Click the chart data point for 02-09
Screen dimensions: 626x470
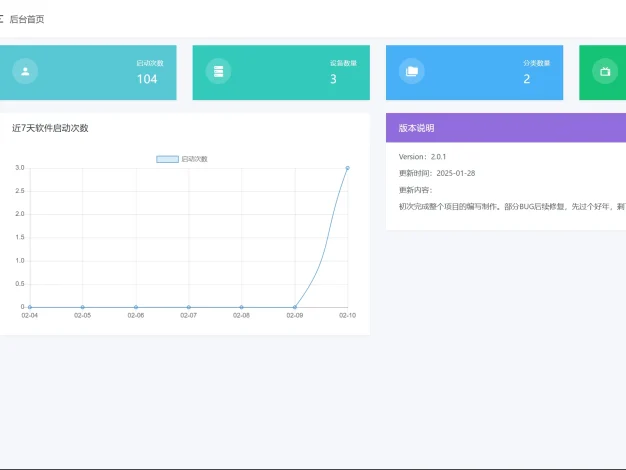(294, 307)
